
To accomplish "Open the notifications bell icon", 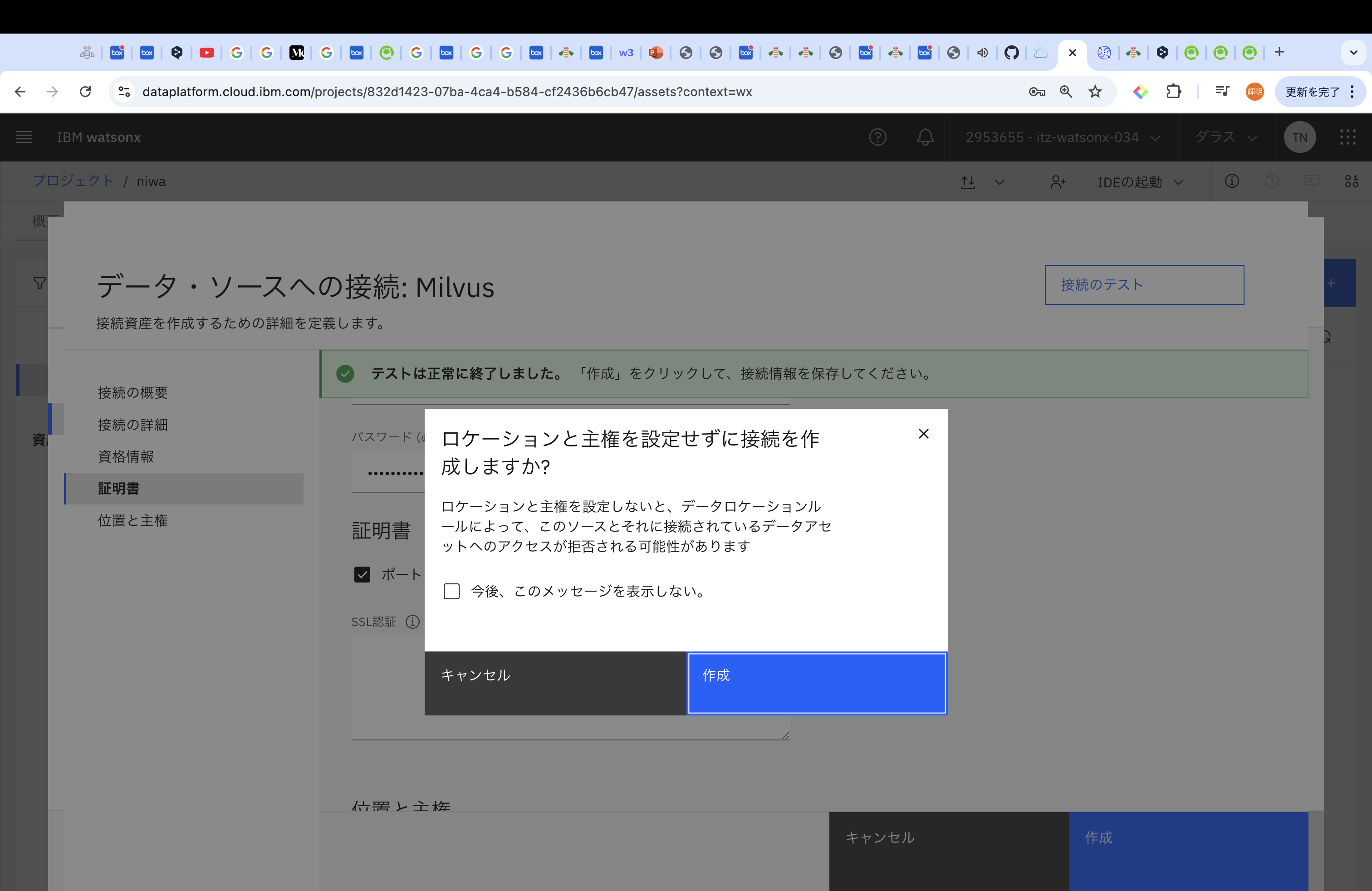I will click(x=925, y=137).
